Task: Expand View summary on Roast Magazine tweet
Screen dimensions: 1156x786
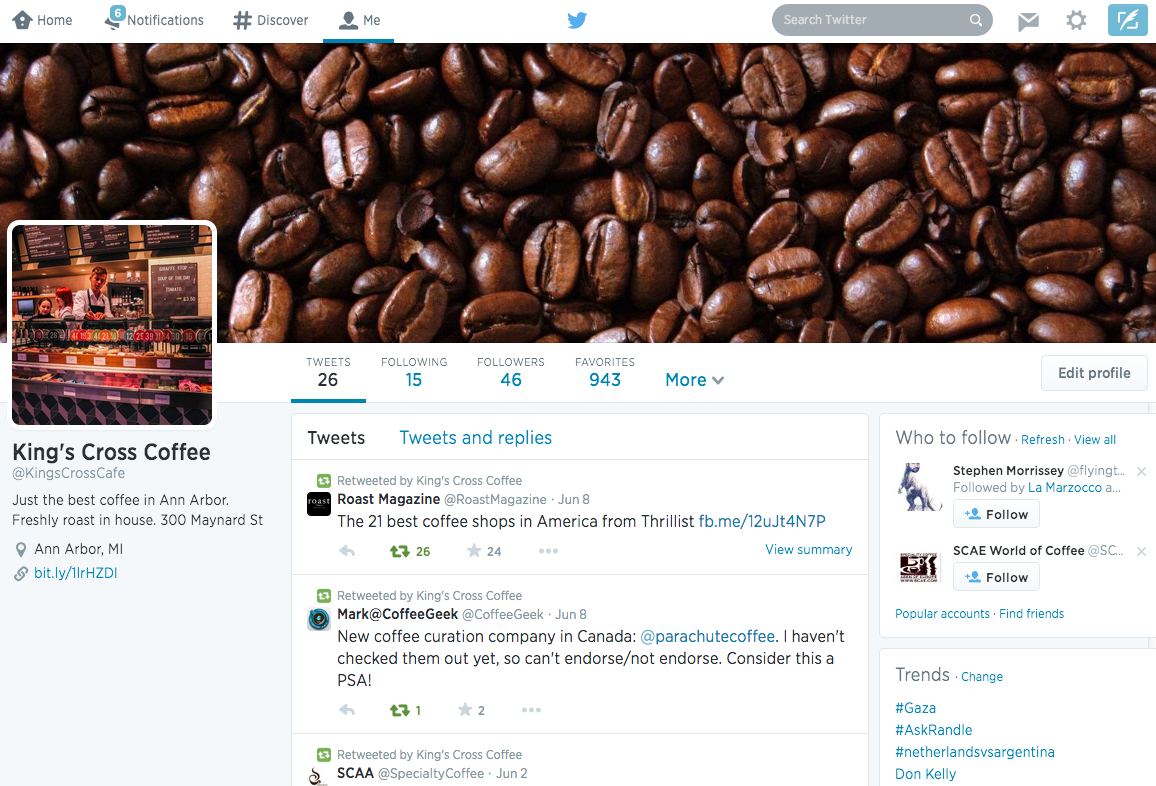Action: 808,549
